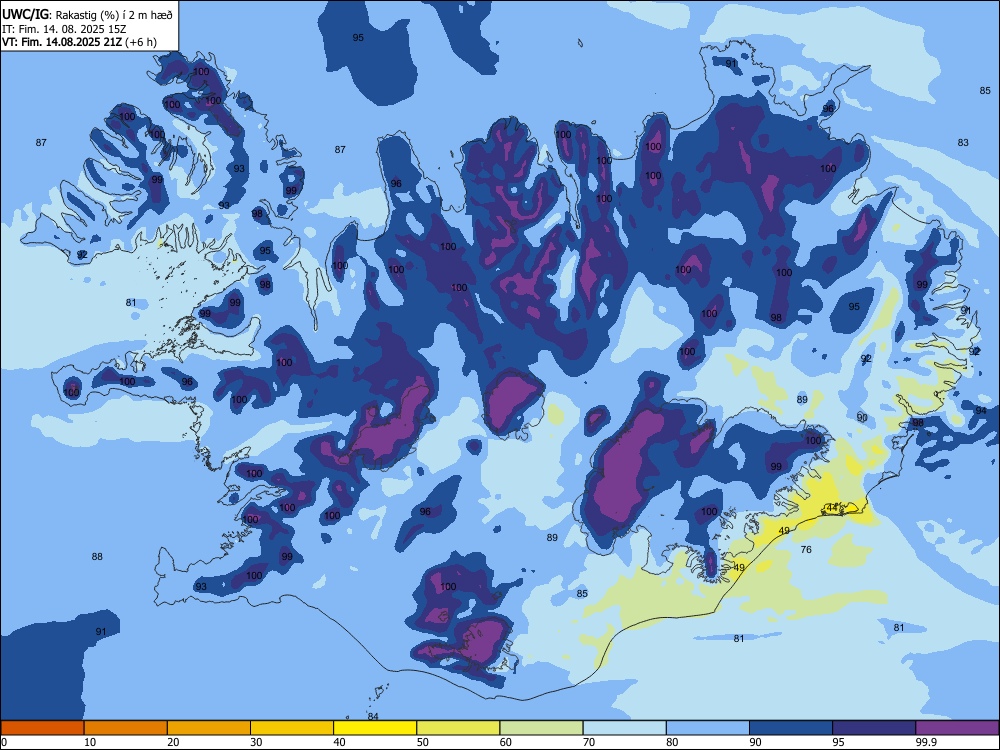Click the legend tick label '20'
Viewport: 1000px width, 750px height.
(x=173, y=742)
